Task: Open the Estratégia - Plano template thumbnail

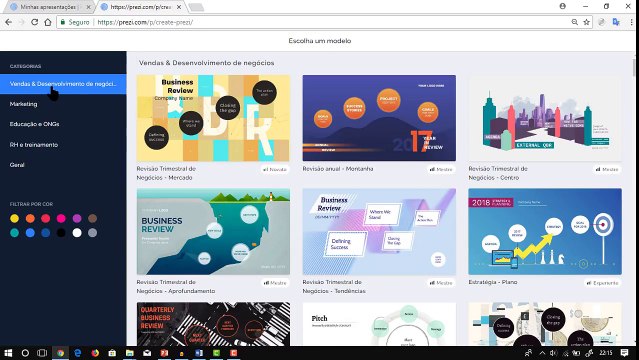Action: pyautogui.click(x=545, y=231)
